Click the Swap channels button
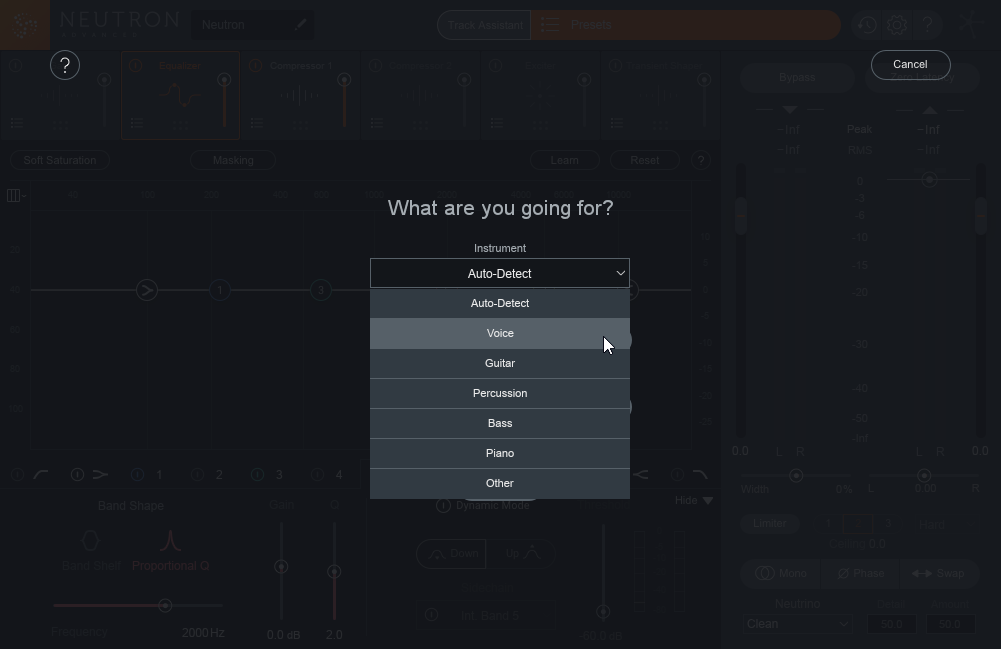 [x=938, y=573]
